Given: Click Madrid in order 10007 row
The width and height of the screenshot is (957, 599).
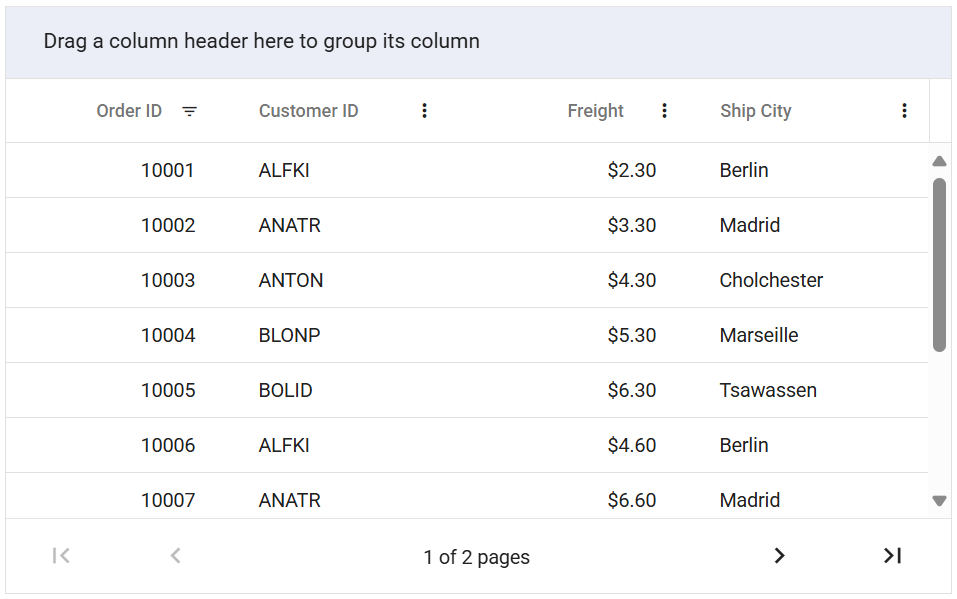Looking at the screenshot, I should coord(749,499).
